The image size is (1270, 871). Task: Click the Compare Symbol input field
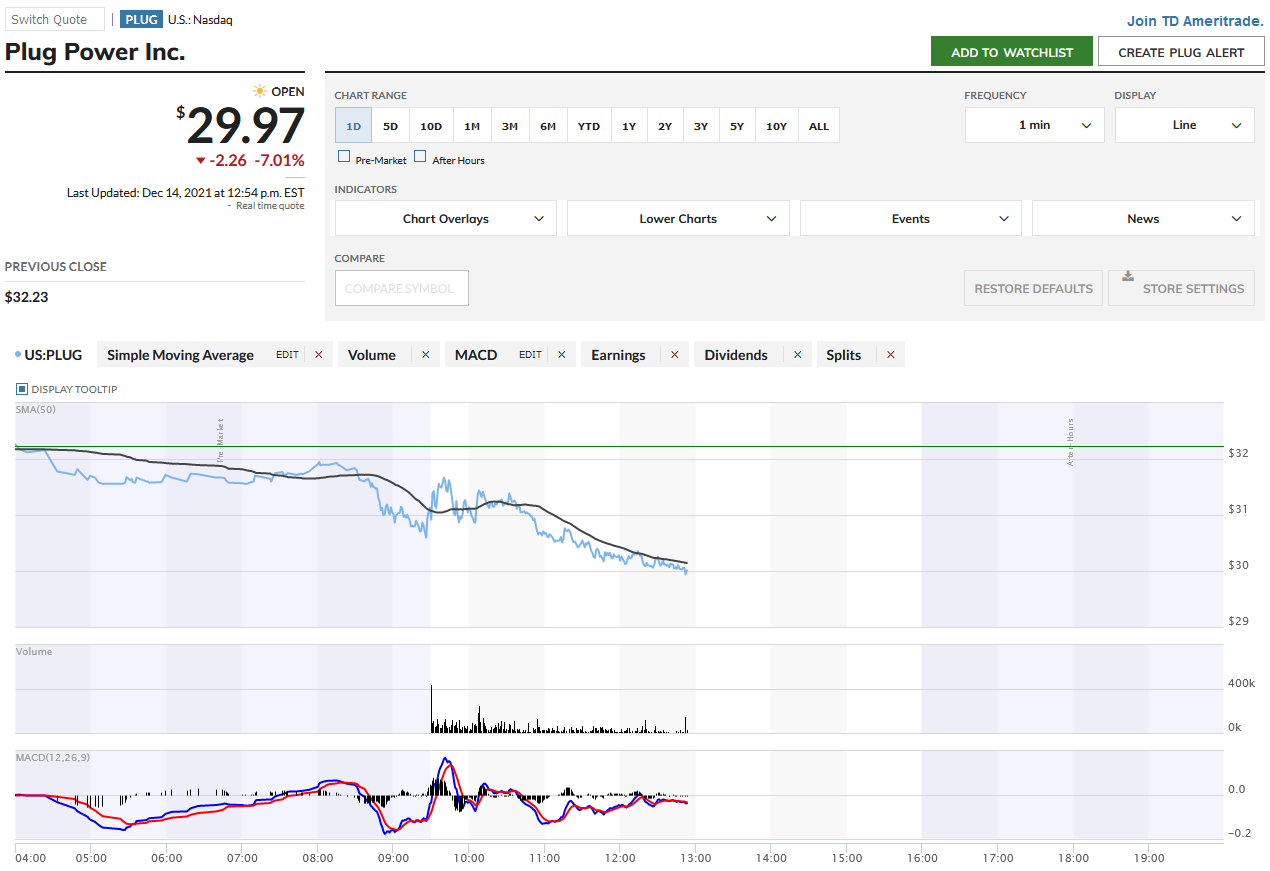[x=401, y=288]
